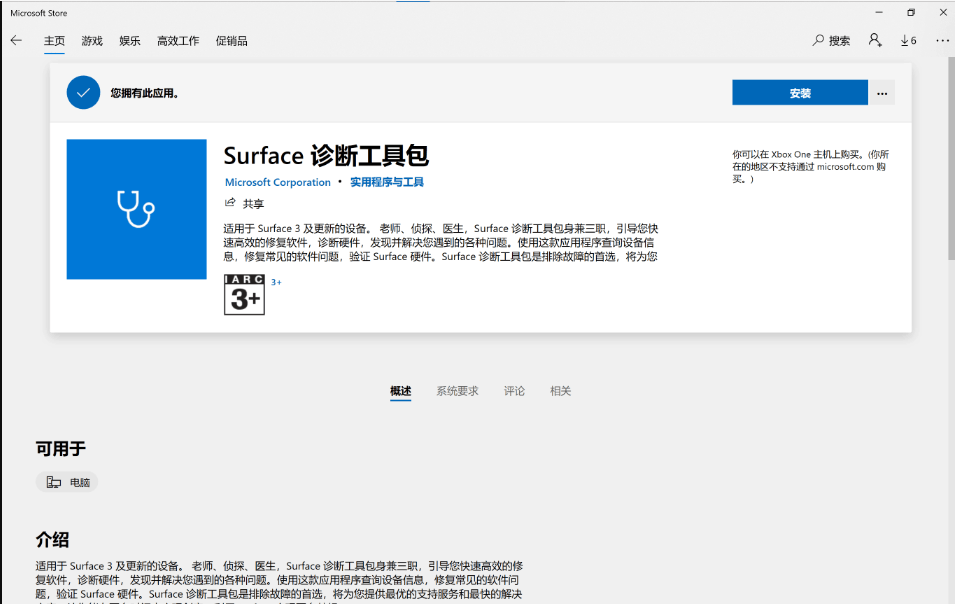Image resolution: width=955 pixels, height=604 pixels.
Task: Click the blue checkmark ownership icon
Action: [83, 93]
